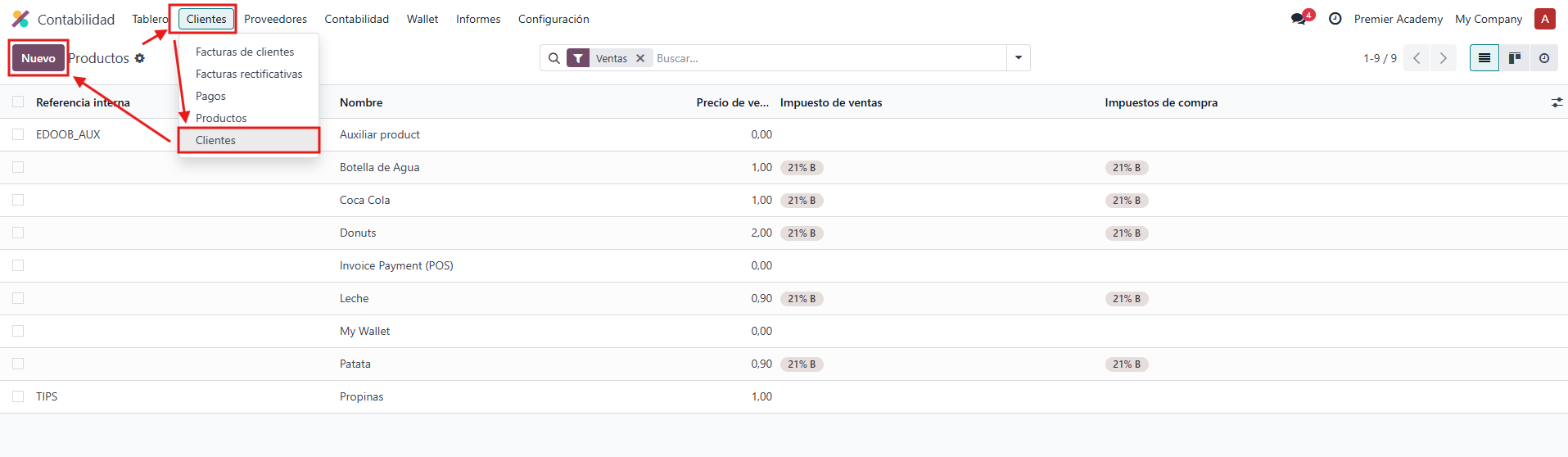Open optional columns adjust icon
Screen dimensions: 1568x457
click(1557, 102)
